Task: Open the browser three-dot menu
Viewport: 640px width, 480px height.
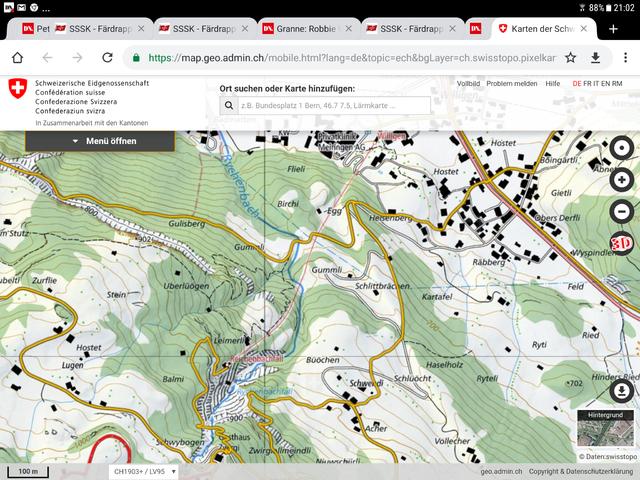Action: click(622, 58)
